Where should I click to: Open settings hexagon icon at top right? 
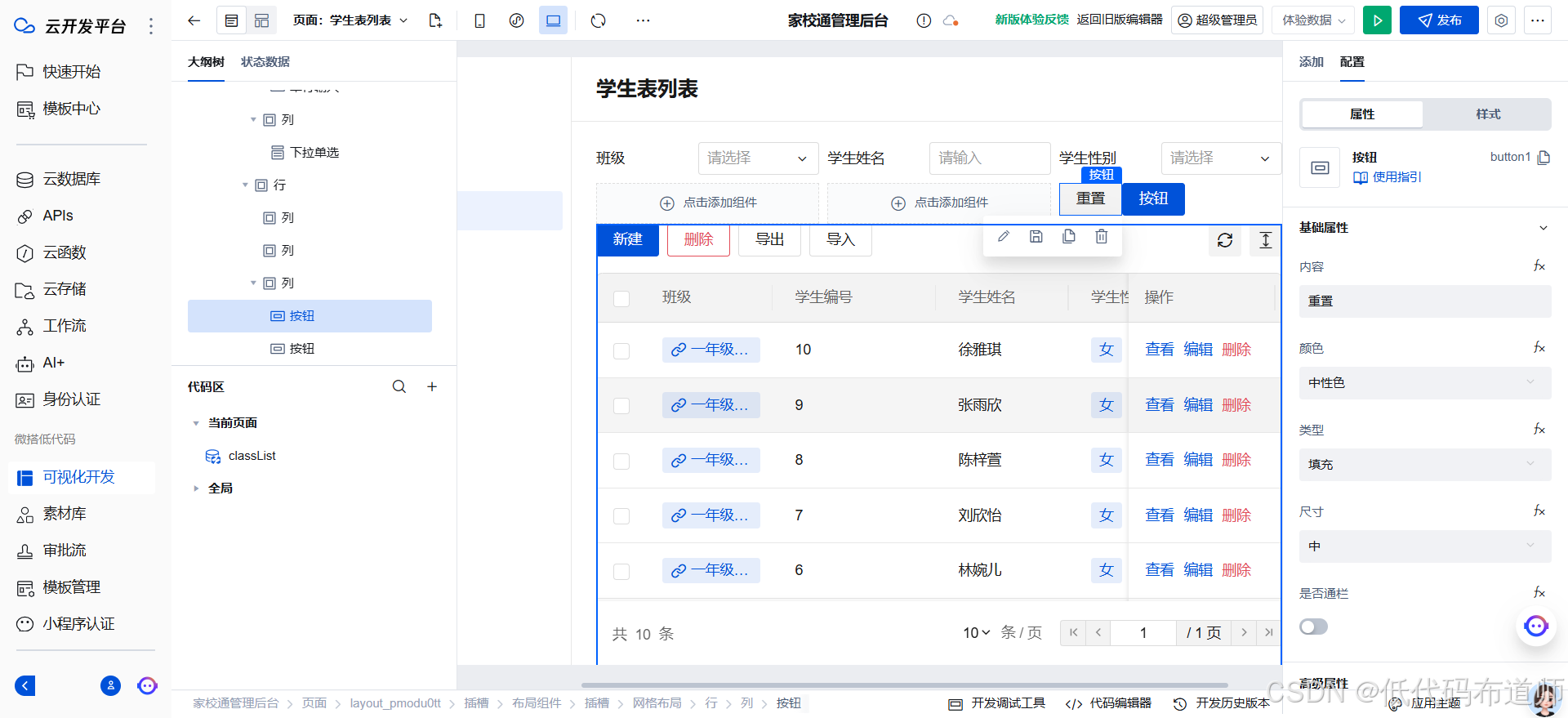click(x=1501, y=20)
